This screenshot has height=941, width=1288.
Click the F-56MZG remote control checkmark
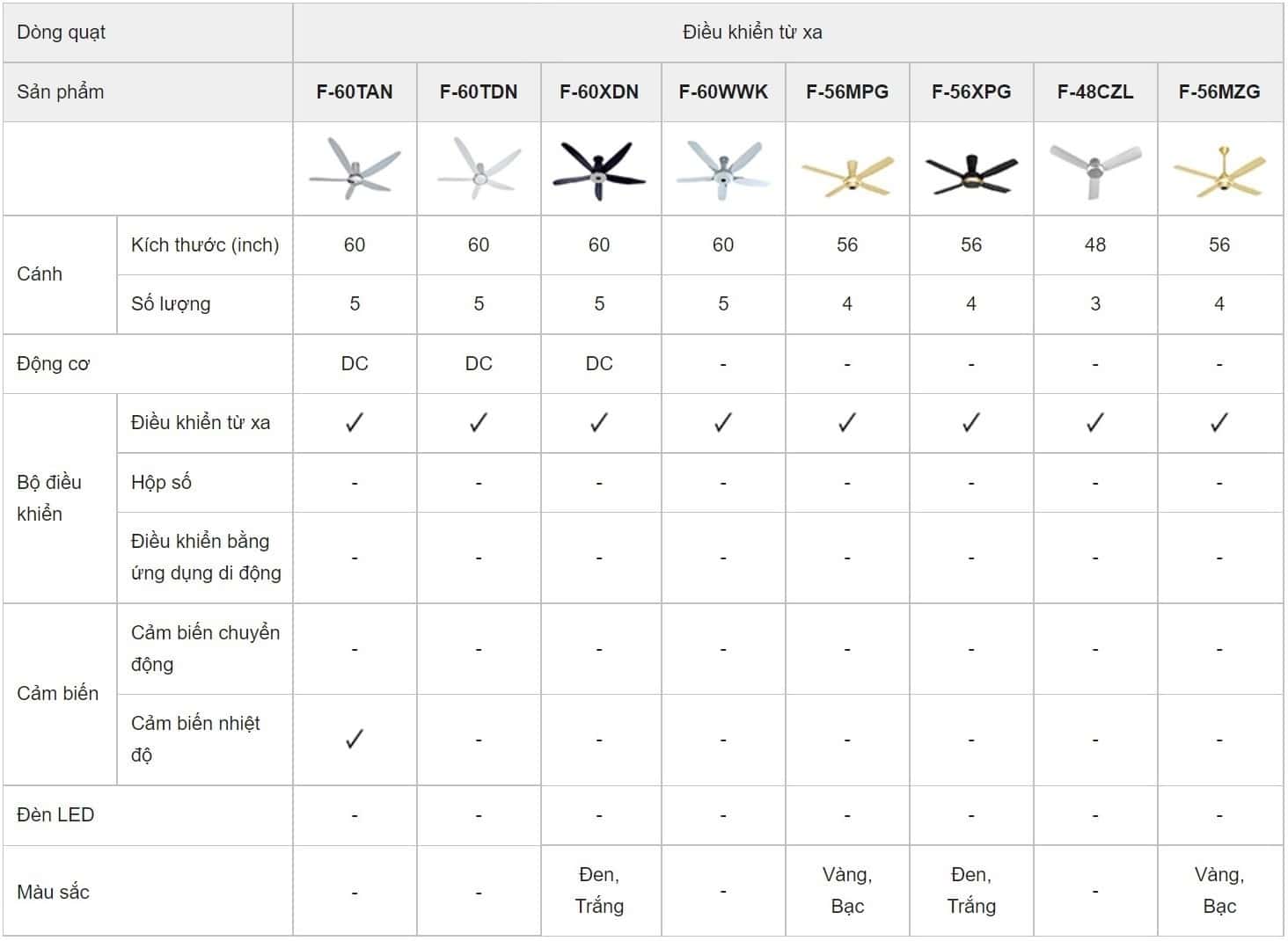point(1219,423)
